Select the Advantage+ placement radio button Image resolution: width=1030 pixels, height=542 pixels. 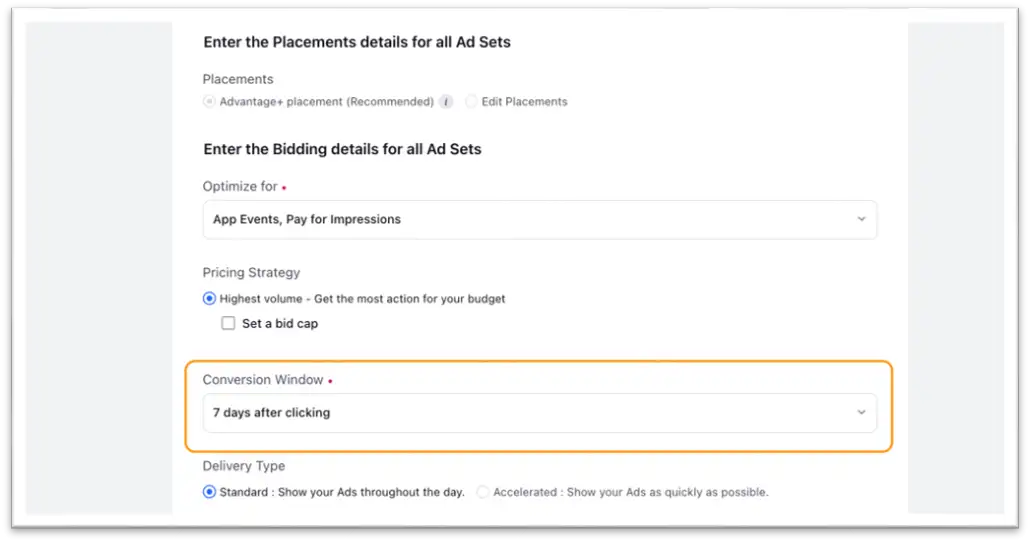point(209,101)
